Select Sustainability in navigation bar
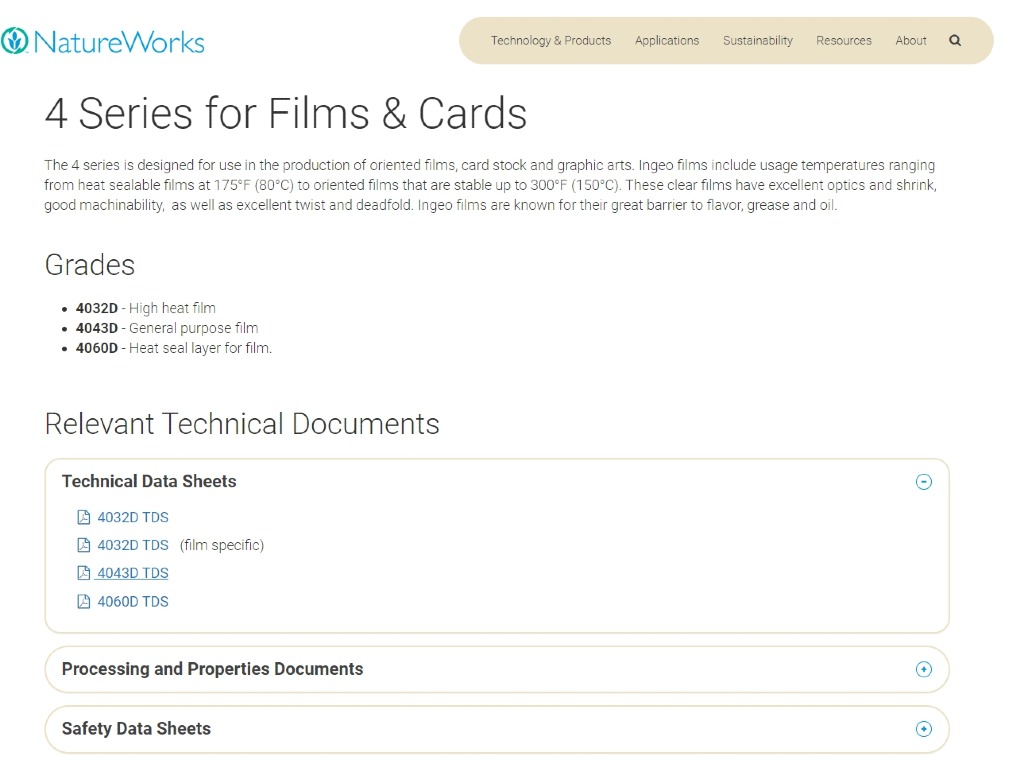This screenshot has height=760, width=1024. 758,41
